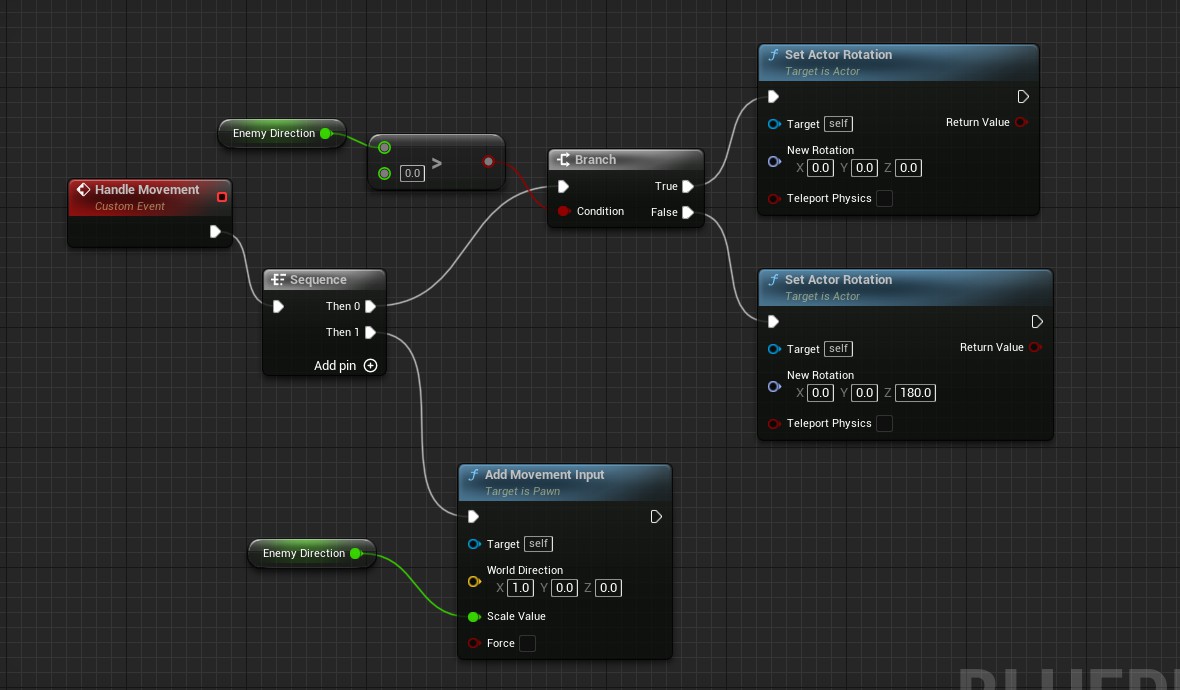This screenshot has width=1180, height=690.
Task: Click the Branch node's False output pin
Action: 688,212
